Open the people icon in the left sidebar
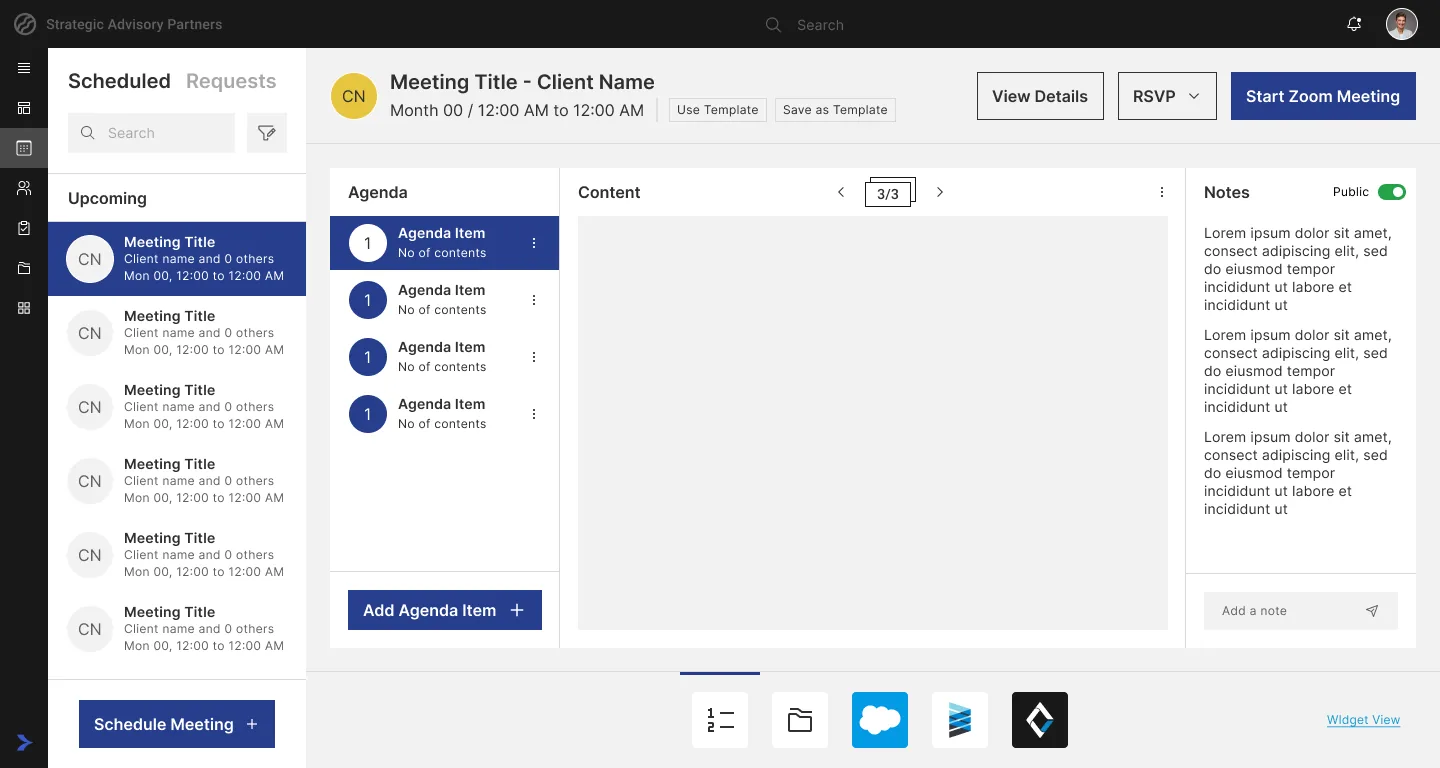Image resolution: width=1440 pixels, height=768 pixels. [x=24, y=188]
